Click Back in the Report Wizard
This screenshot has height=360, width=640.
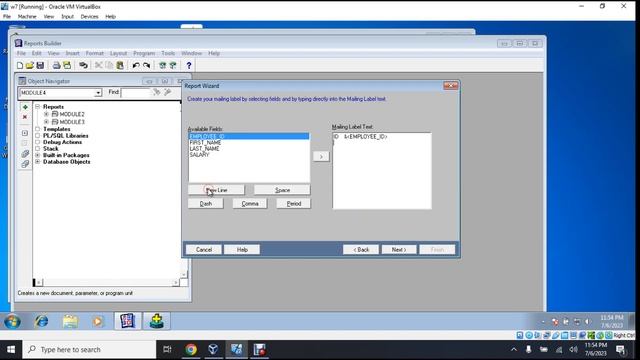coord(361,249)
